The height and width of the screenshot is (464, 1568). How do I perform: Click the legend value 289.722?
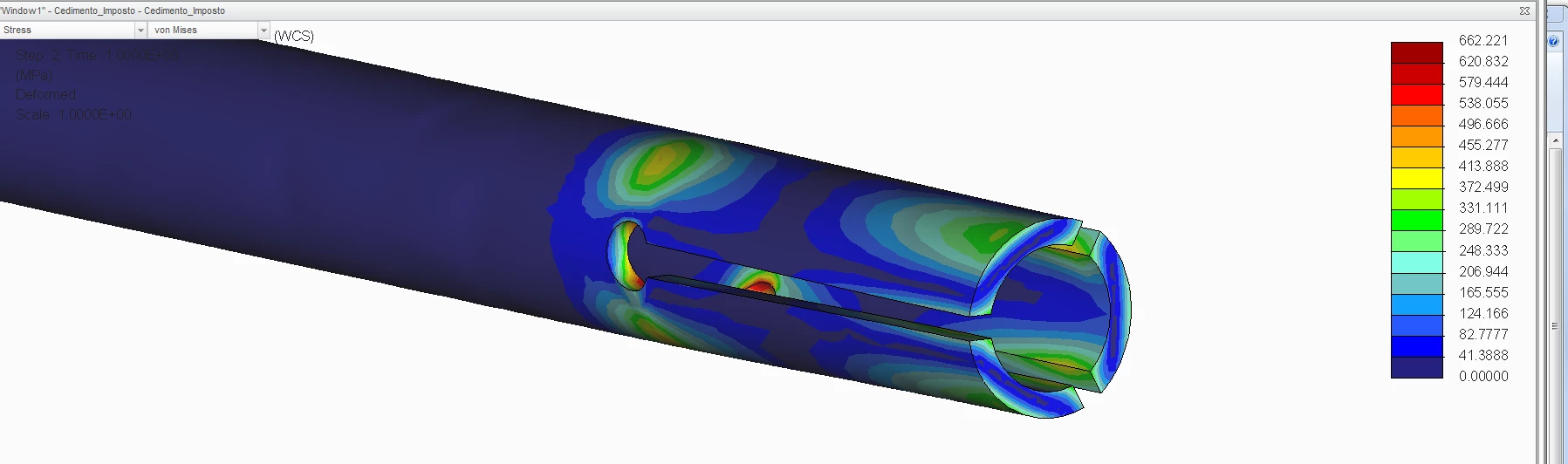coord(1483,229)
